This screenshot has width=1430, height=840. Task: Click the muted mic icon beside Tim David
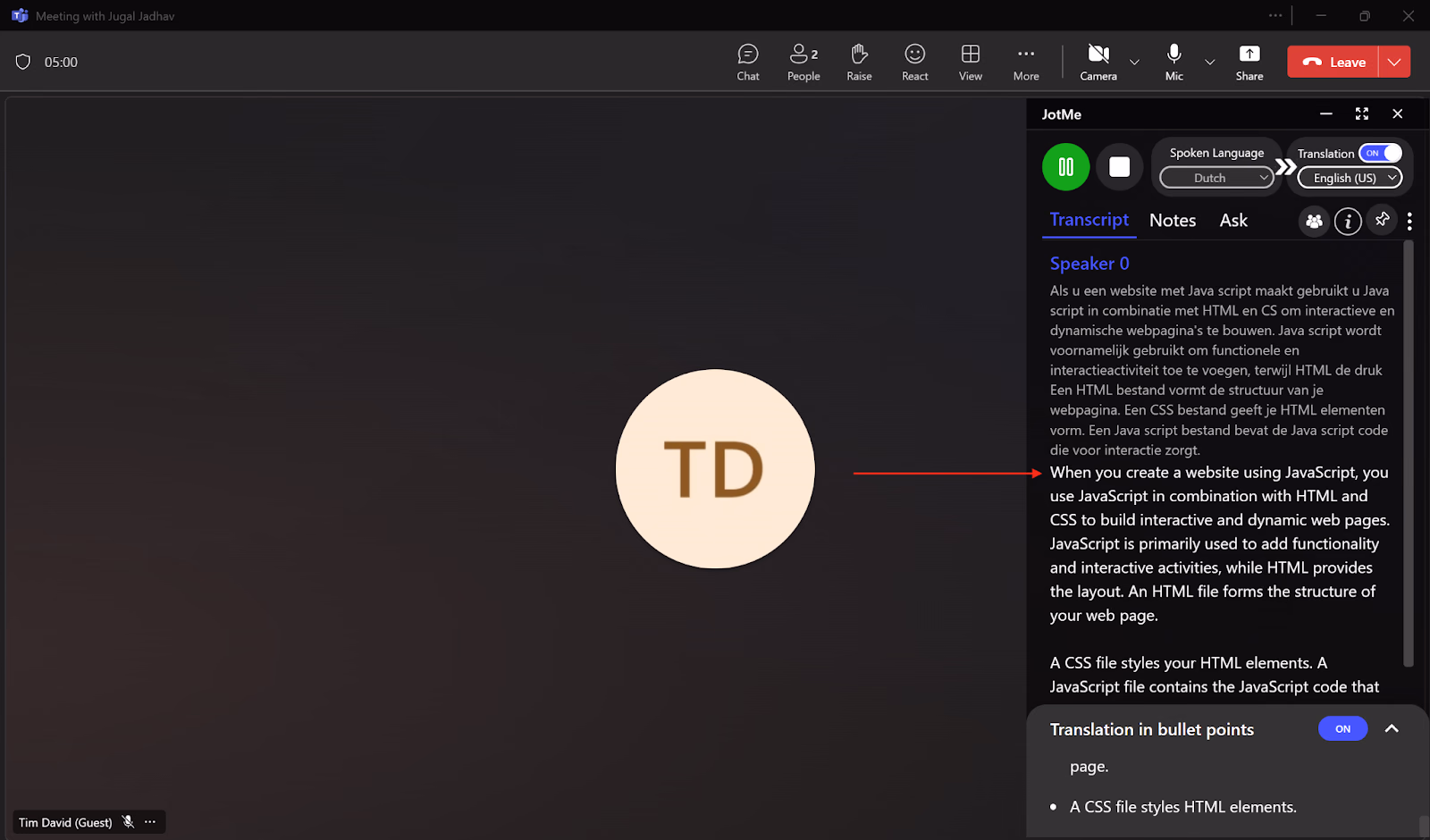click(x=129, y=822)
